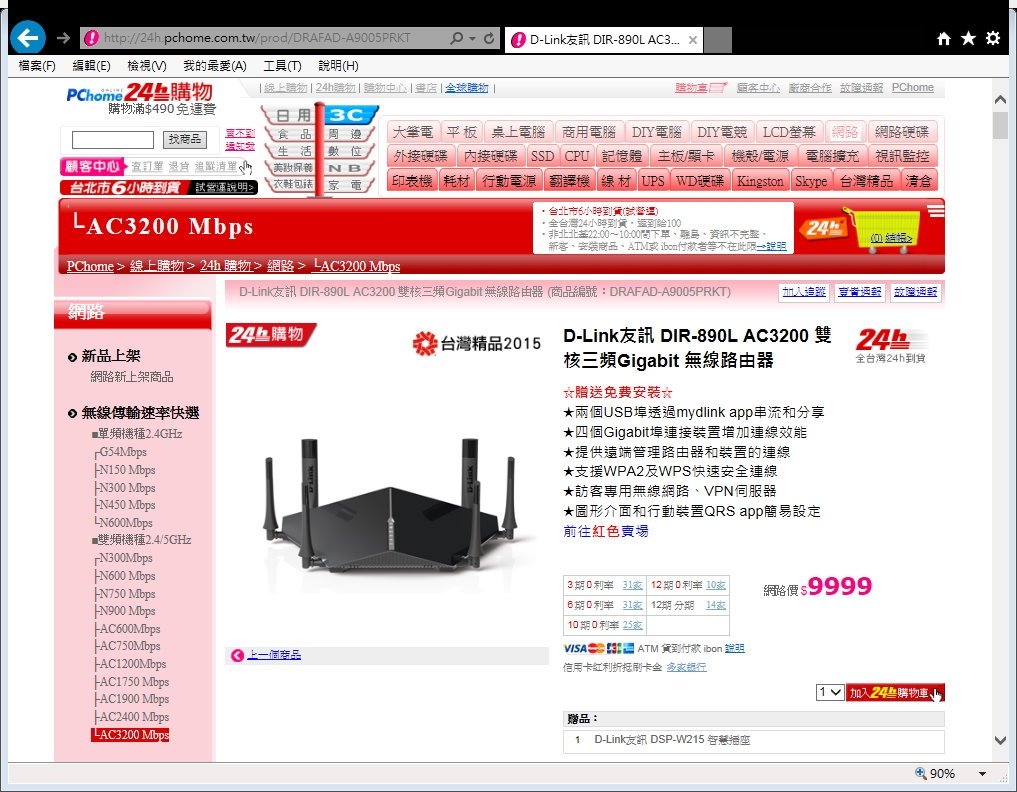Viewport: 1017px width, 792px height.
Task: Click the 顧客中心 pink button
Action: [92, 167]
